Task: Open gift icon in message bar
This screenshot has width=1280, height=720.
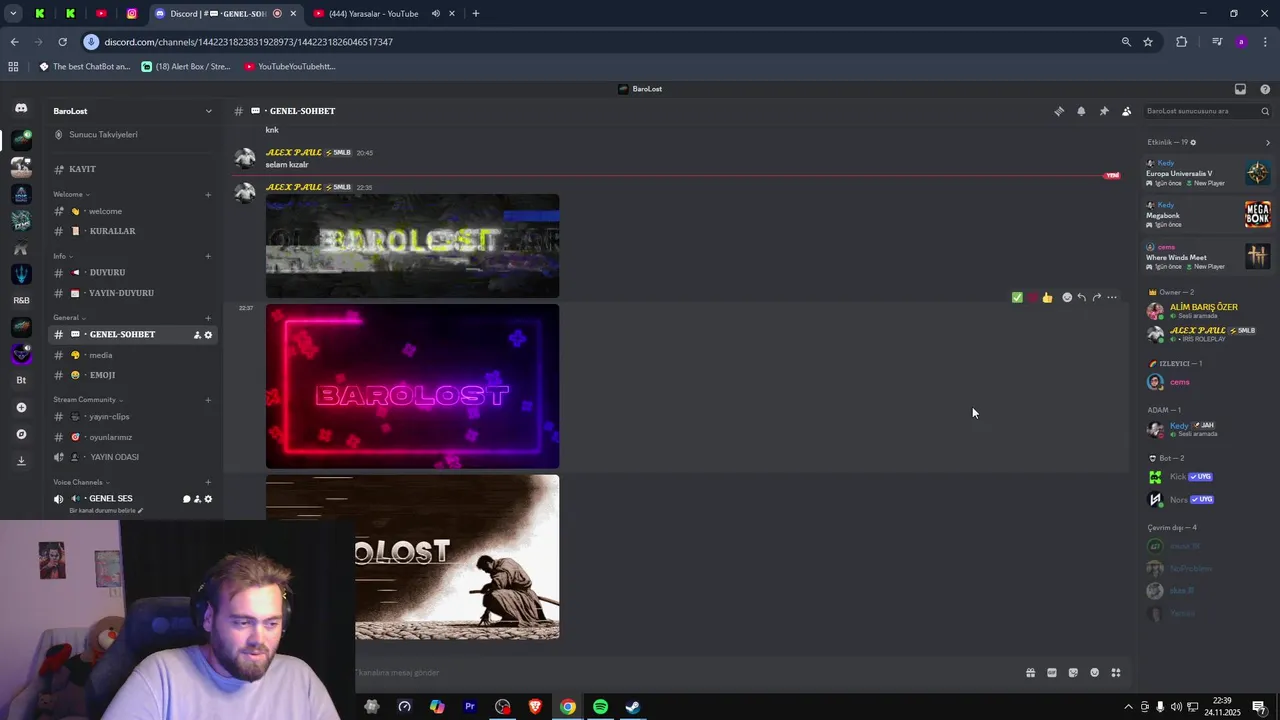Action: (1030, 673)
